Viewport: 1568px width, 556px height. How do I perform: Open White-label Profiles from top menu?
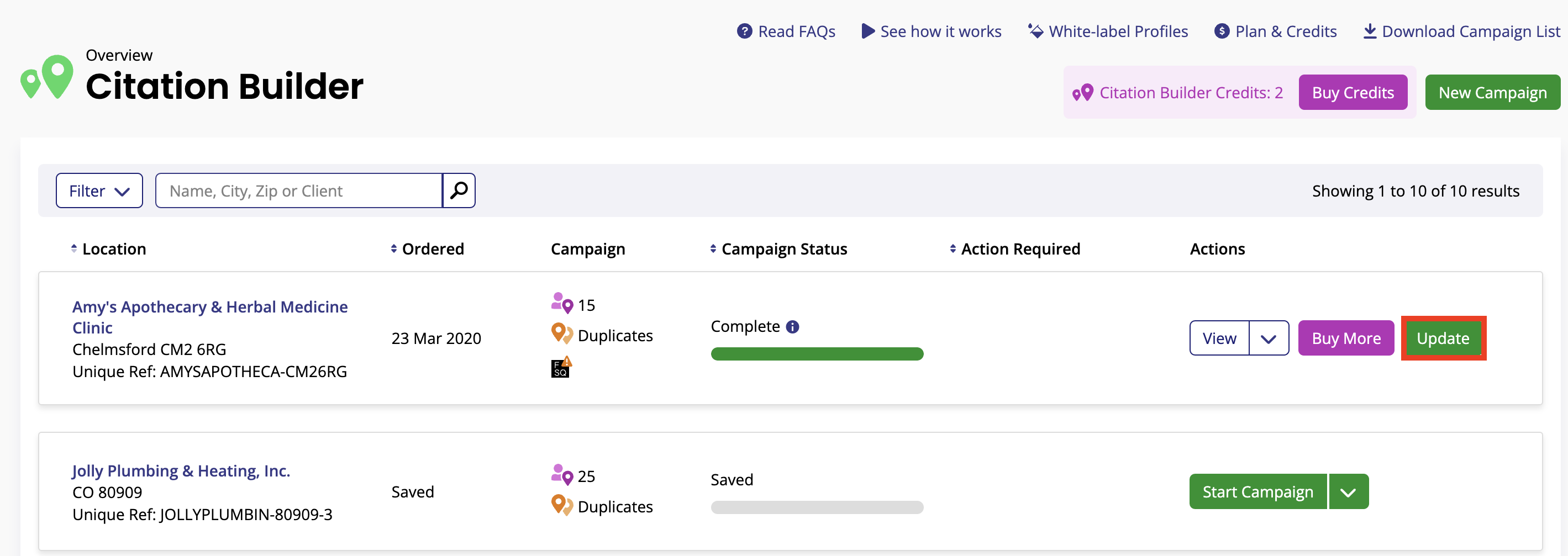point(1118,31)
